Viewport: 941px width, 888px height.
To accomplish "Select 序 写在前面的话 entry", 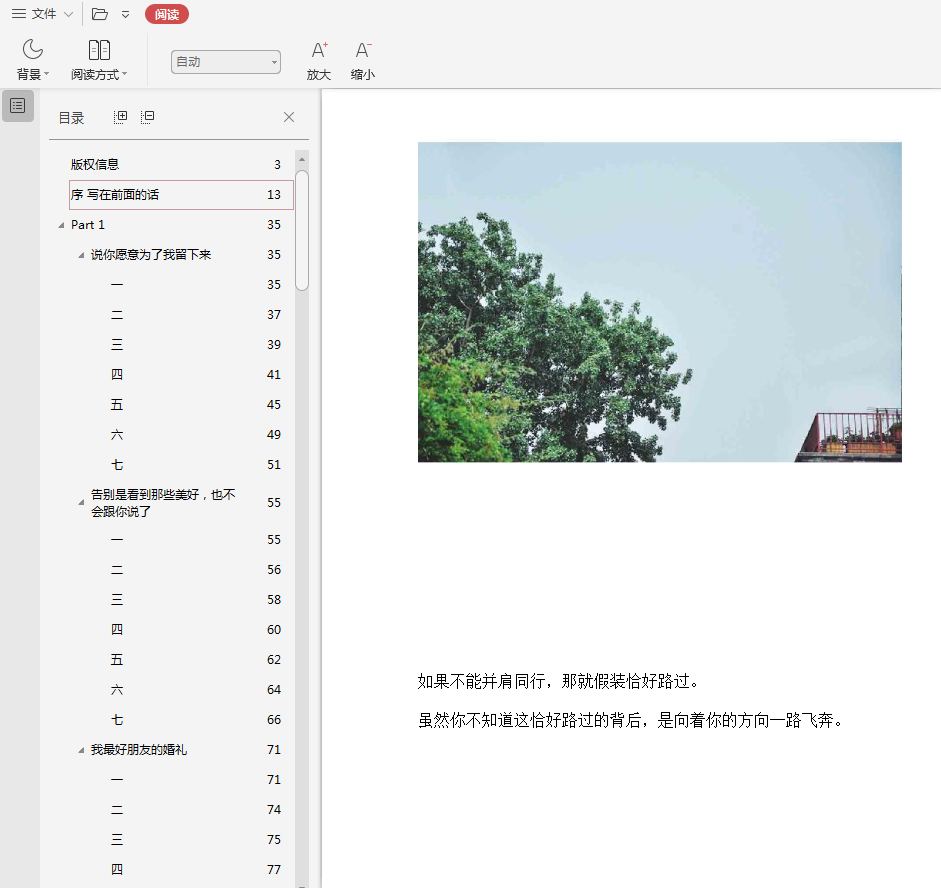I will 181,194.
